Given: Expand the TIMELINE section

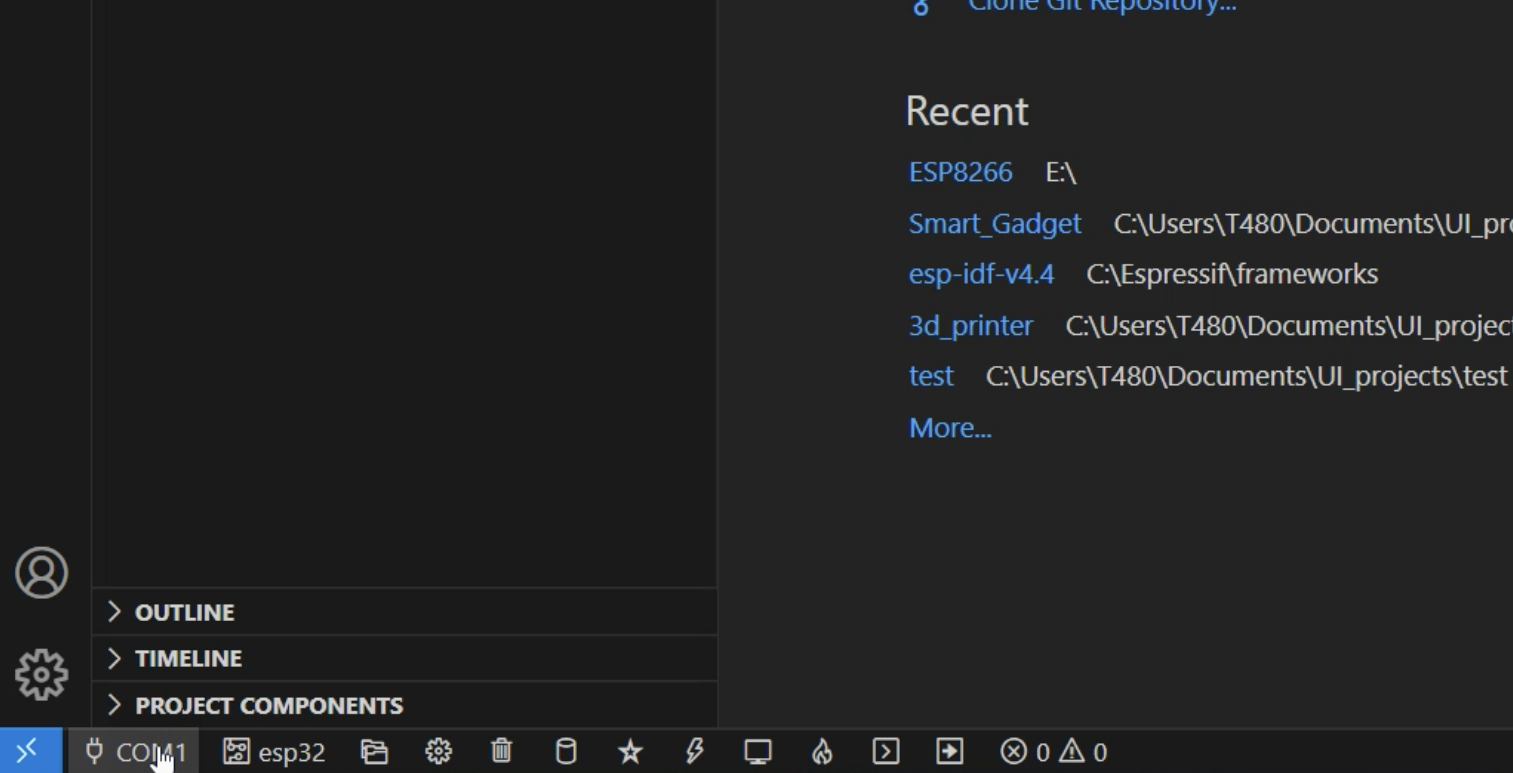Looking at the screenshot, I should tap(187, 659).
